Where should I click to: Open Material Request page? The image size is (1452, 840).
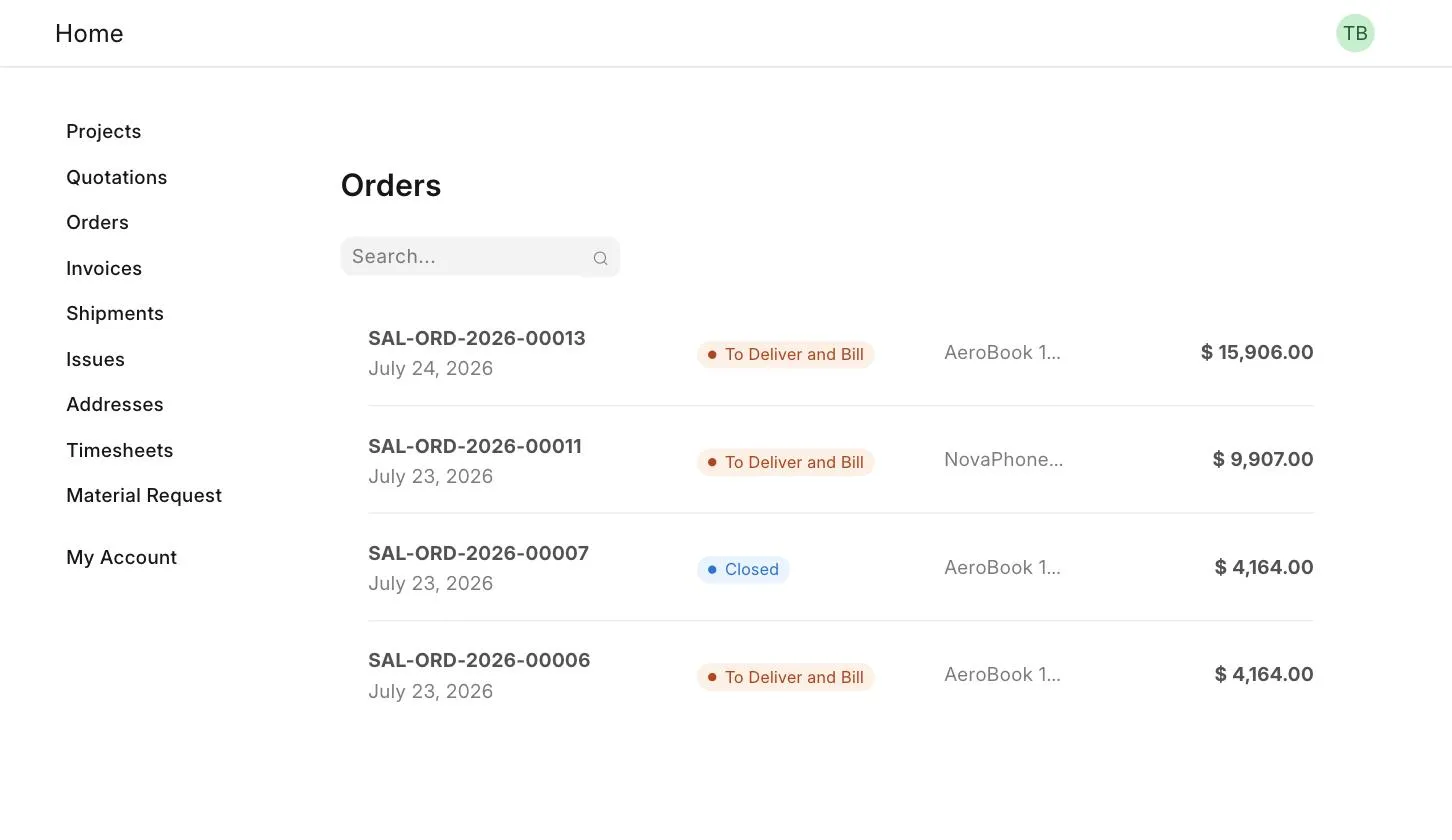pyautogui.click(x=144, y=496)
